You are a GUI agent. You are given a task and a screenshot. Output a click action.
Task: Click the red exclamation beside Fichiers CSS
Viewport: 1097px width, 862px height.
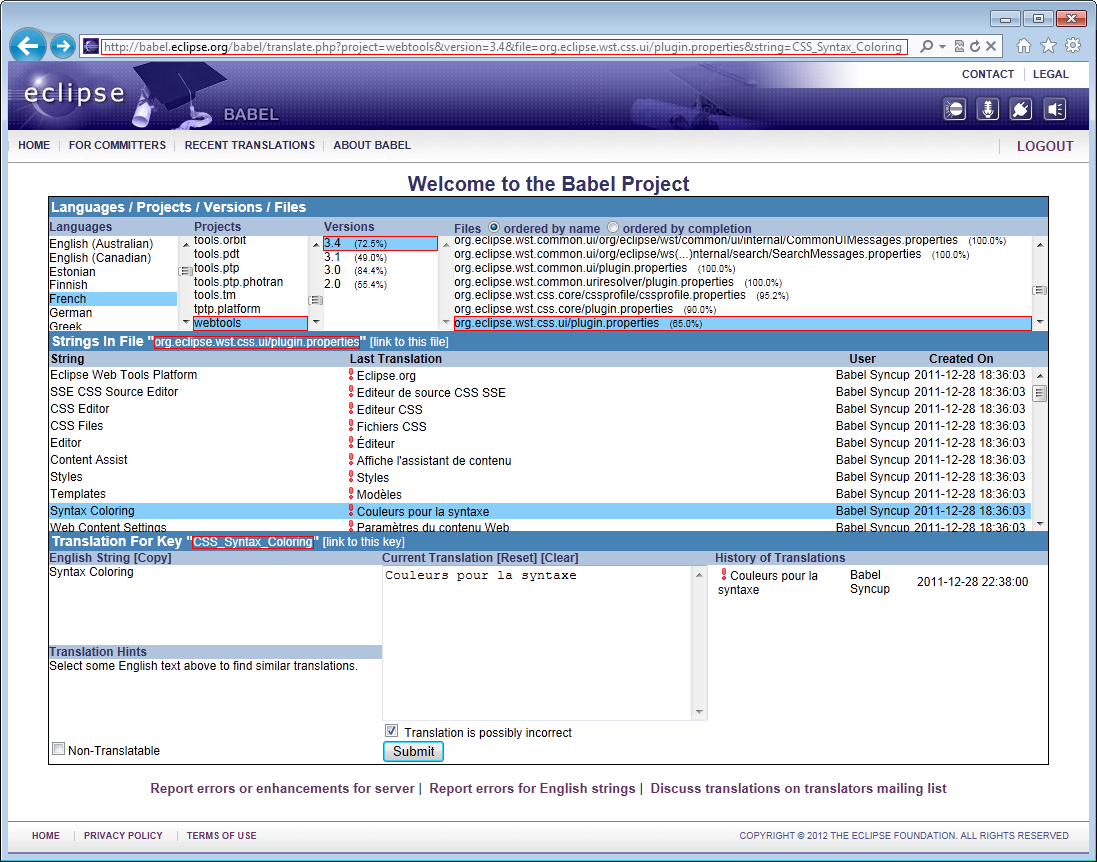[x=351, y=425]
